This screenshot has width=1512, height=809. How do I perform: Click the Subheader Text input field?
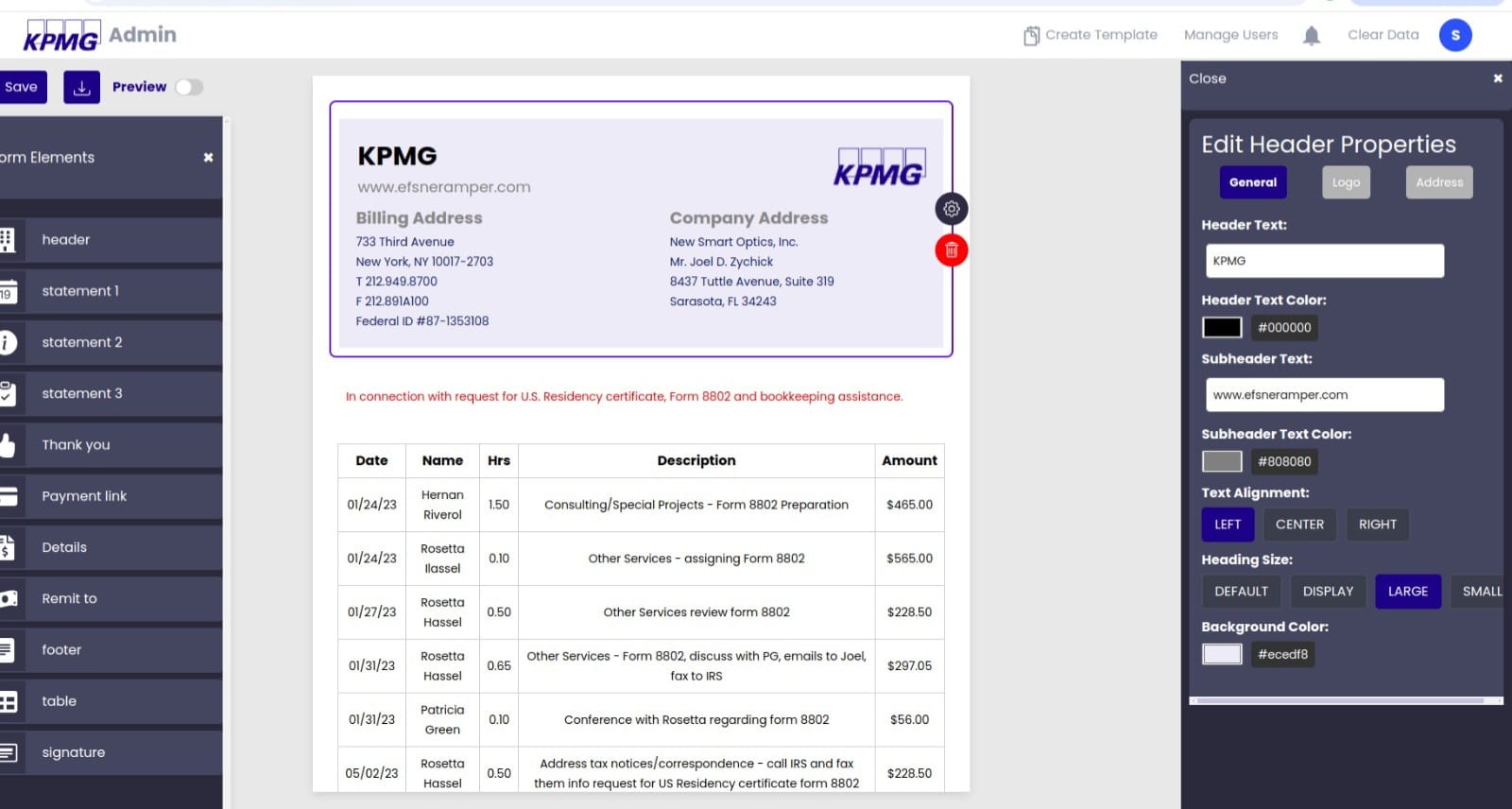point(1324,395)
